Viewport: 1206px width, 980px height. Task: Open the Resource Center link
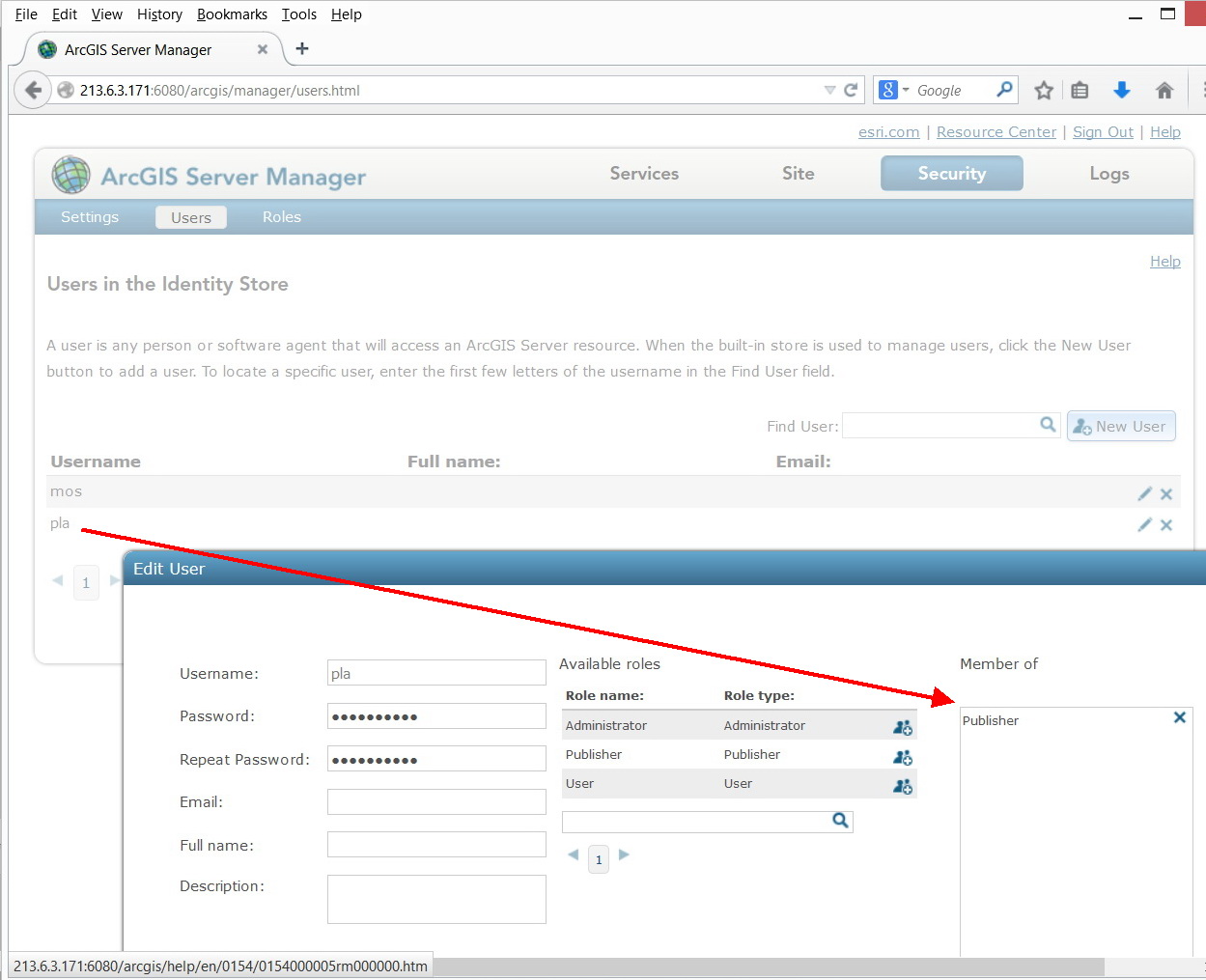(996, 132)
